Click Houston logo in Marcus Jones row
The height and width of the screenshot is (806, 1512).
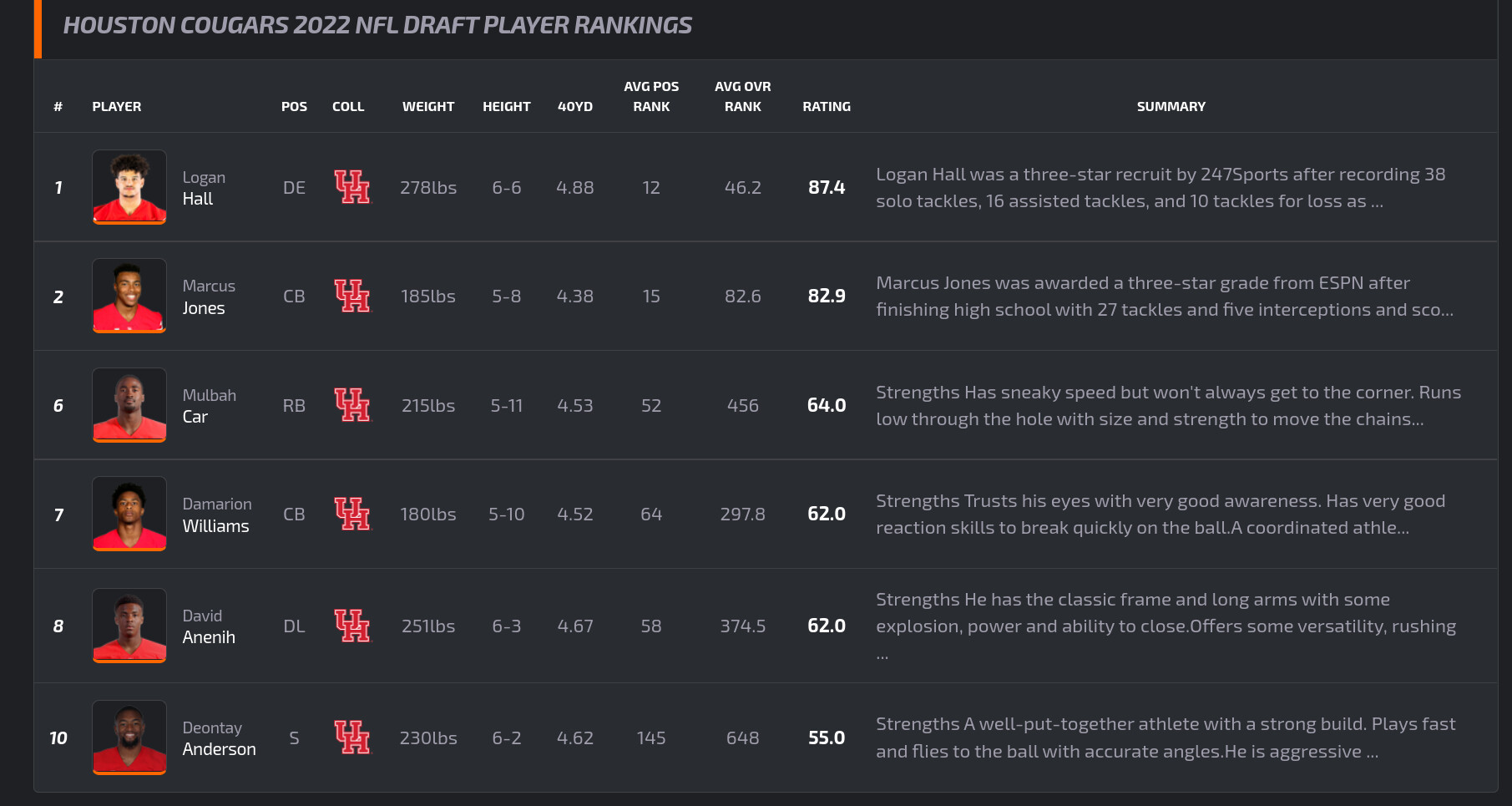351,296
